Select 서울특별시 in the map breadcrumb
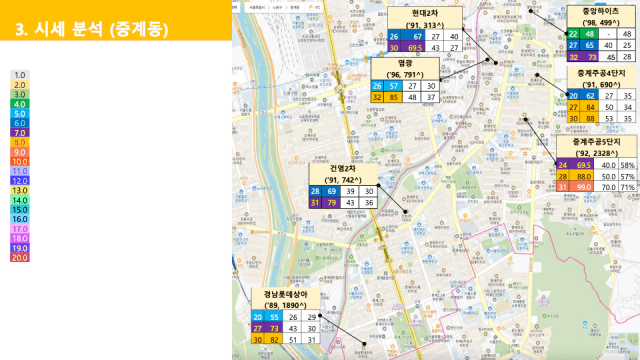 tap(257, 7)
